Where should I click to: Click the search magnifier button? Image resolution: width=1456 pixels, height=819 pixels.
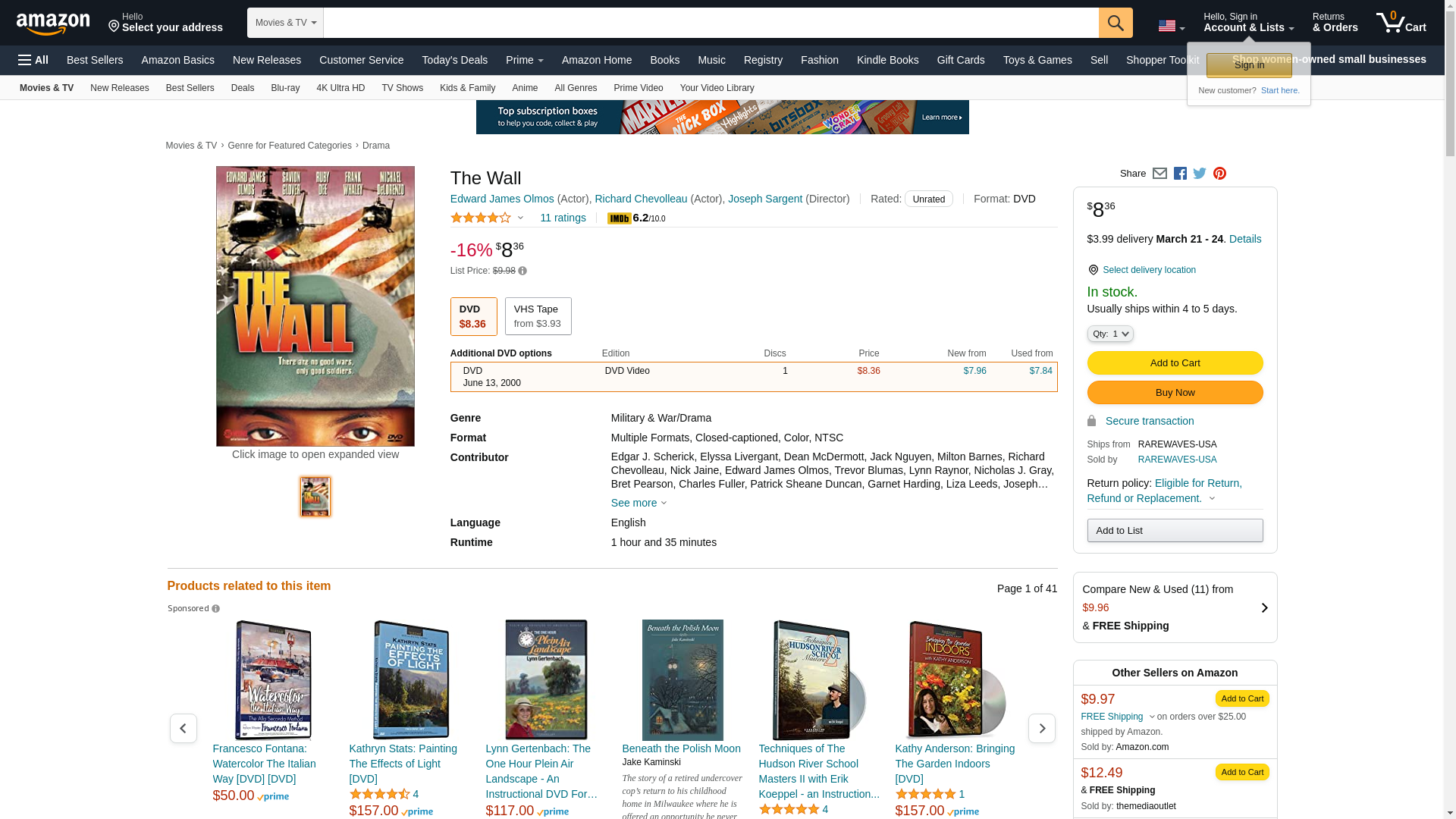[1115, 23]
